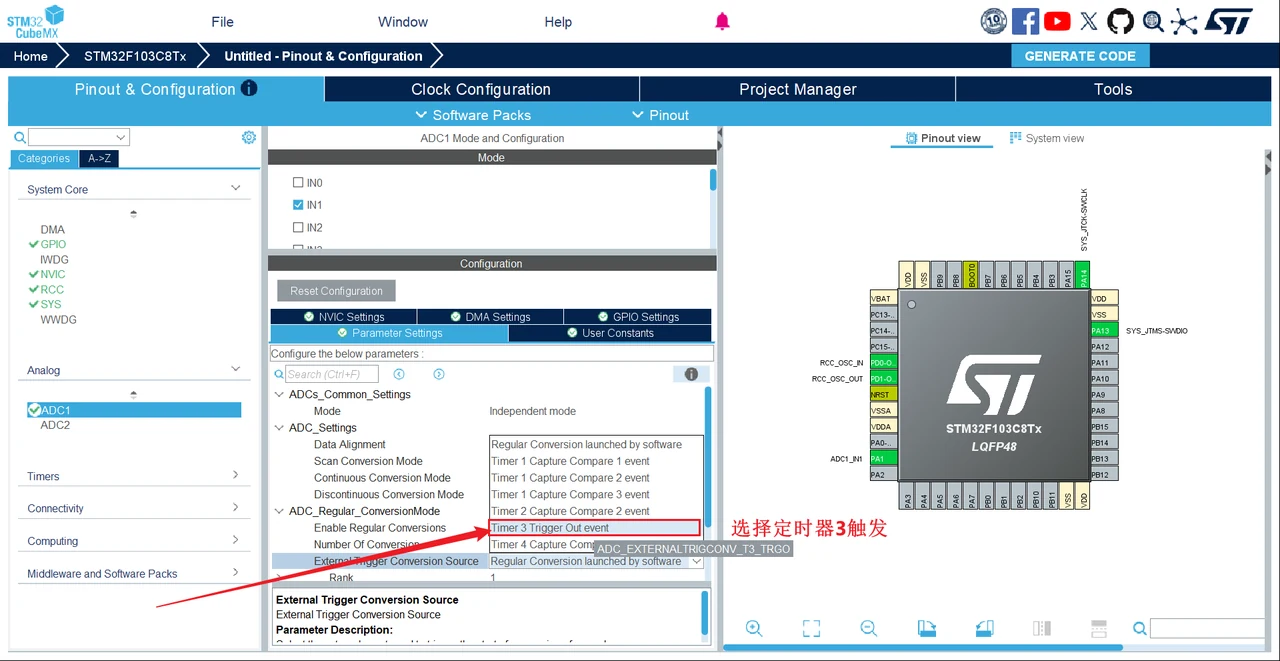The image size is (1280, 661).
Task: Open the YouTube icon link
Action: click(x=1057, y=21)
